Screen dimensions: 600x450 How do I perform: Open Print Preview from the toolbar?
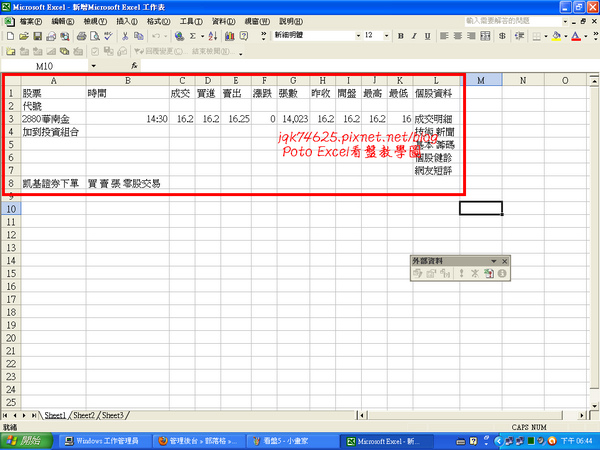[95, 36]
